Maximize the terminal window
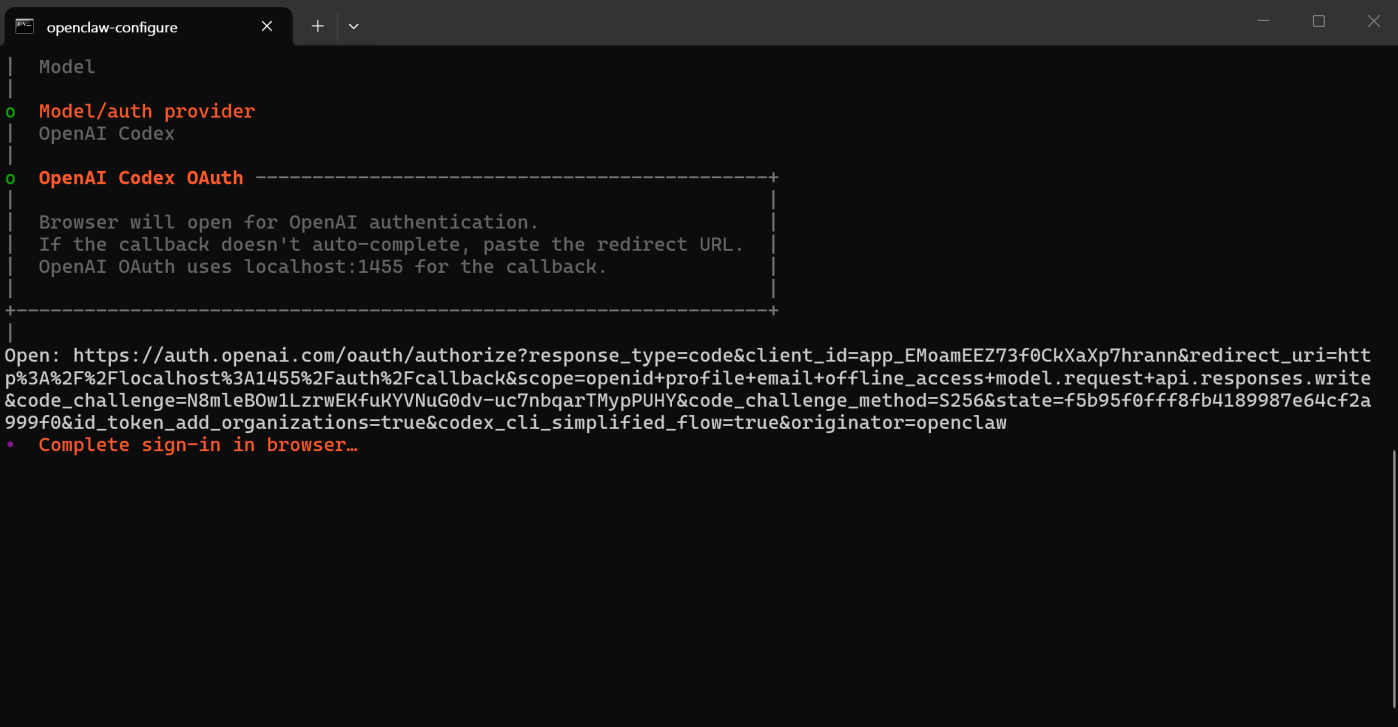The image size is (1398, 727). tap(1319, 21)
